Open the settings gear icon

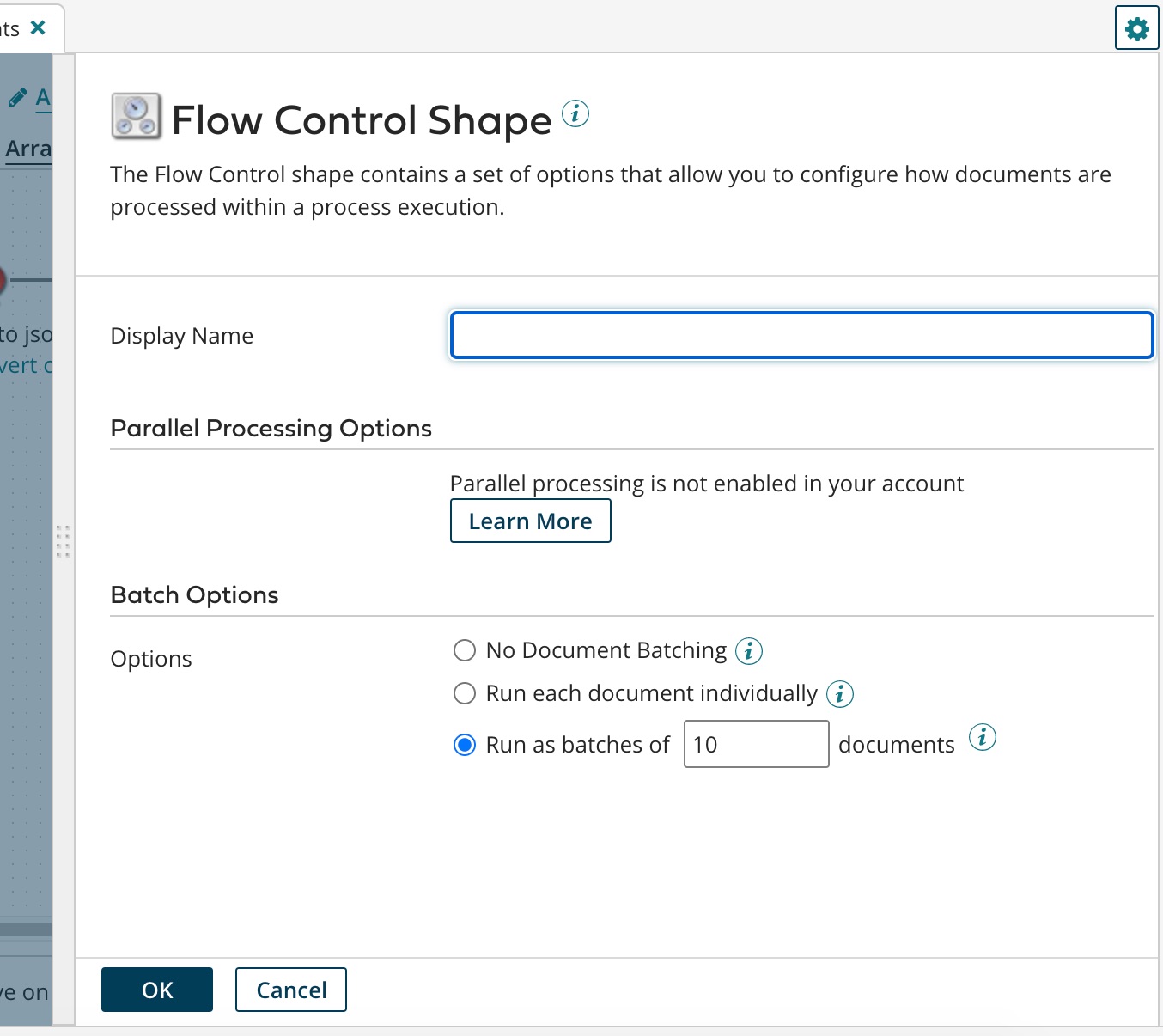tap(1136, 29)
